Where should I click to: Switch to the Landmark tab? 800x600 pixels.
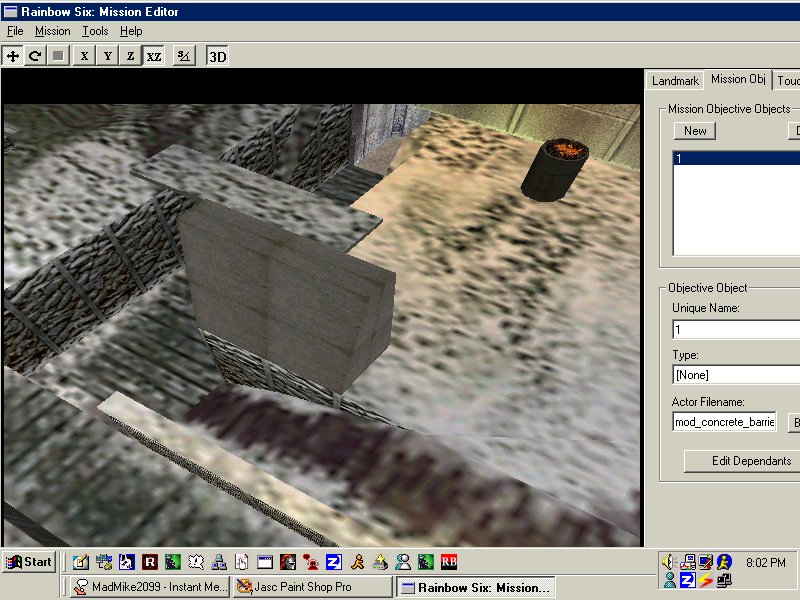[674, 81]
